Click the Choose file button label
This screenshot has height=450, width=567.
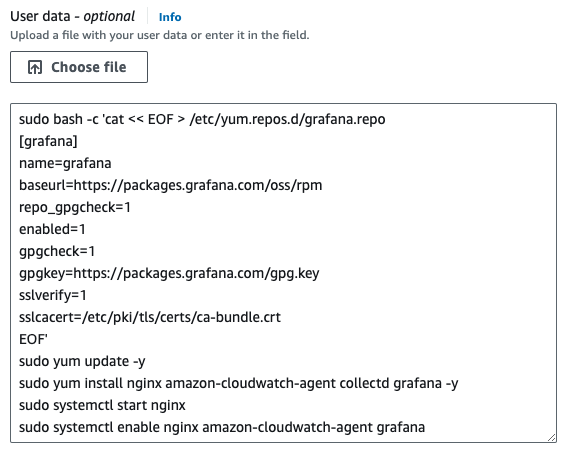tap(89, 67)
